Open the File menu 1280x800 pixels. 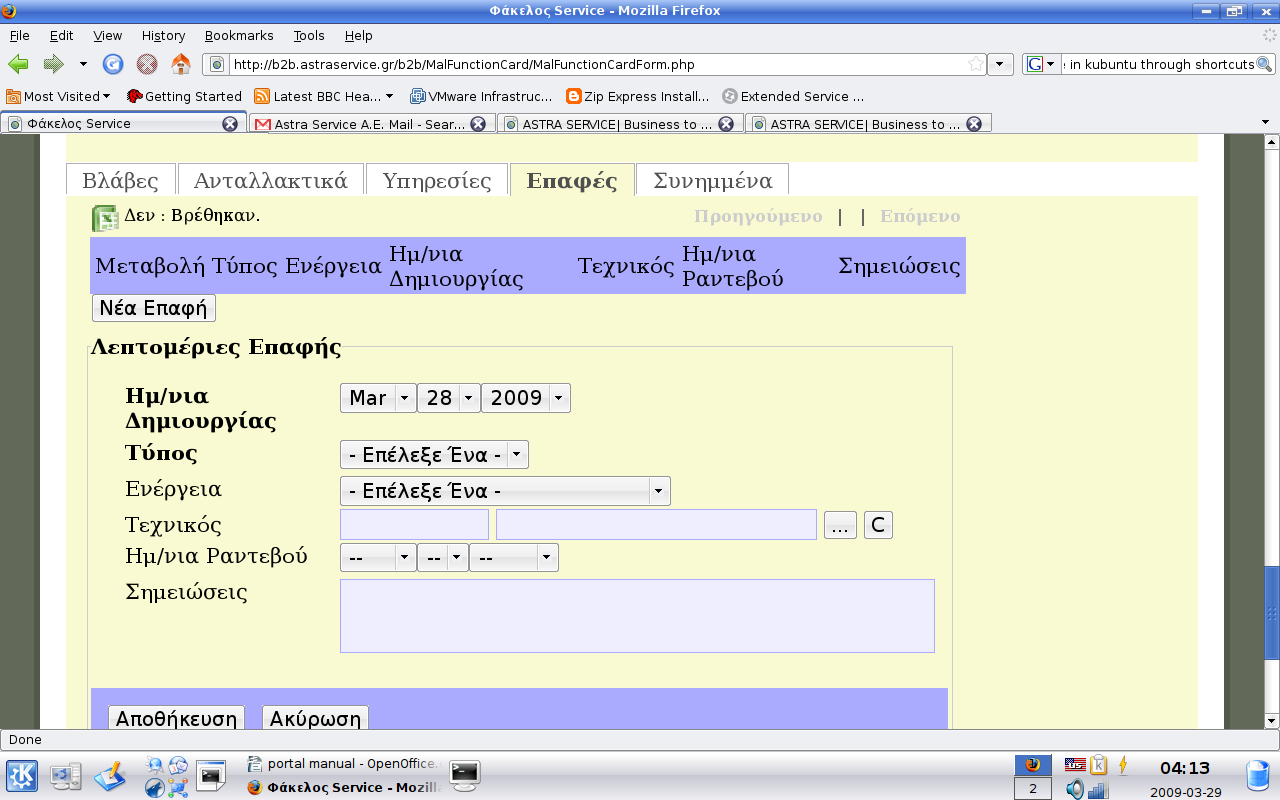tap(19, 35)
